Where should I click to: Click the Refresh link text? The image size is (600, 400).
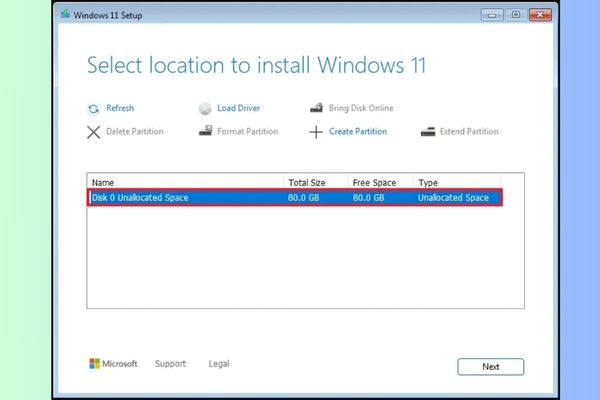[120, 108]
